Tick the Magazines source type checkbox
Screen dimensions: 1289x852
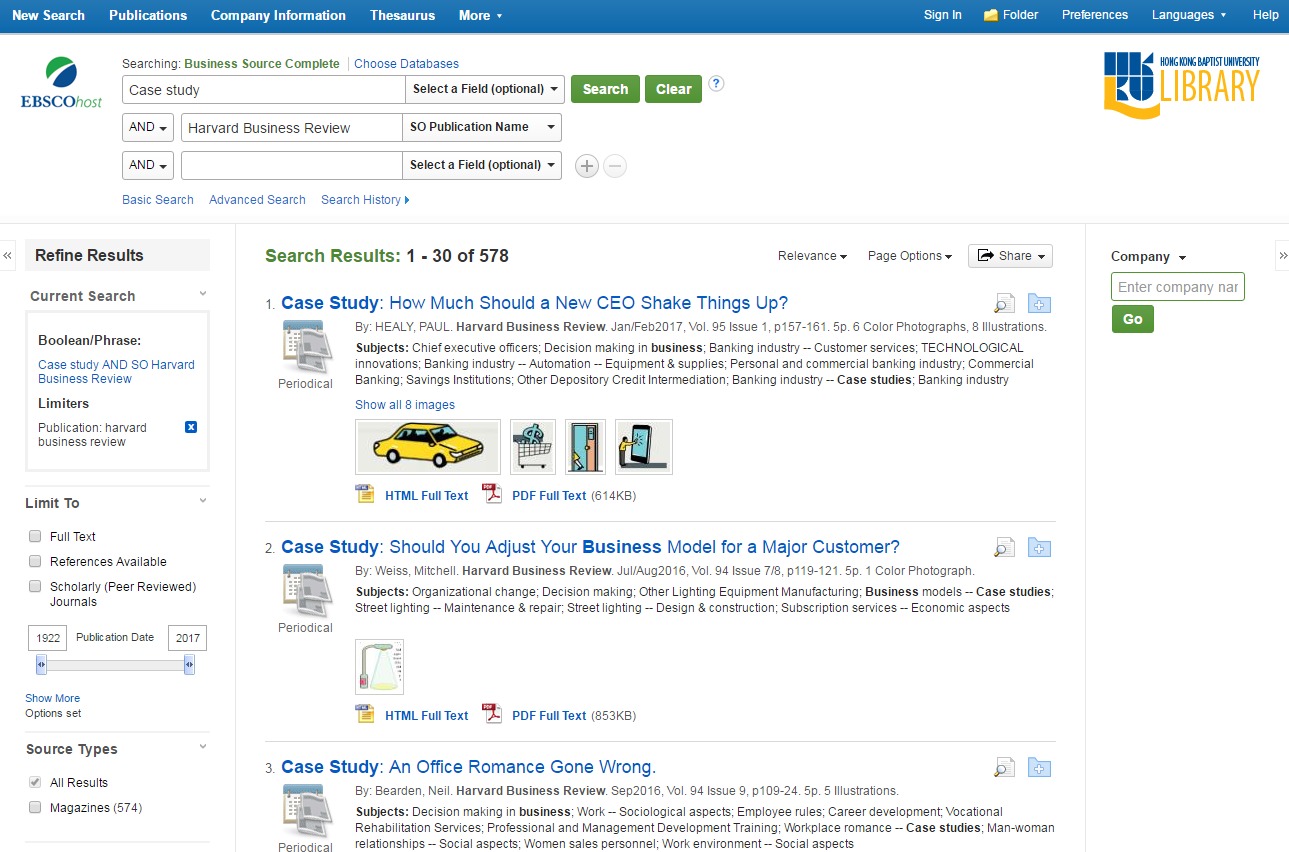point(35,808)
